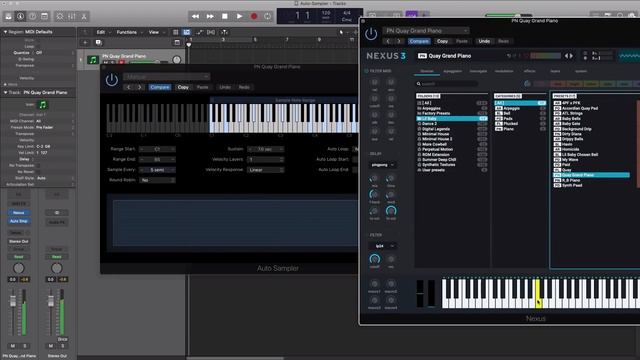Open the Functions menu in Tracks area
Image resolution: width=640 pixels, height=360 pixels.
point(127,32)
